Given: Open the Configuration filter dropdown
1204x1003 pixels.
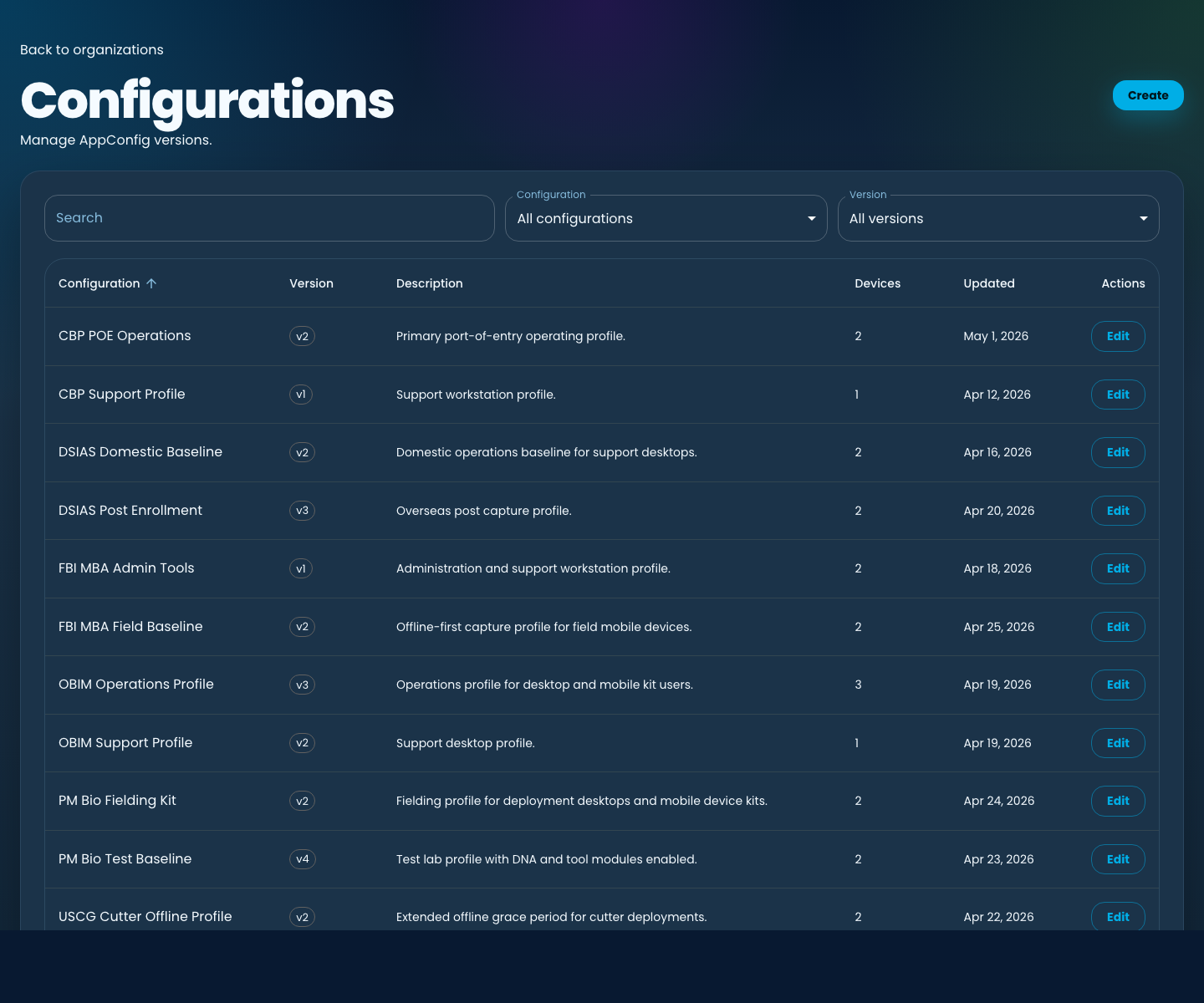Looking at the screenshot, I should 666,218.
